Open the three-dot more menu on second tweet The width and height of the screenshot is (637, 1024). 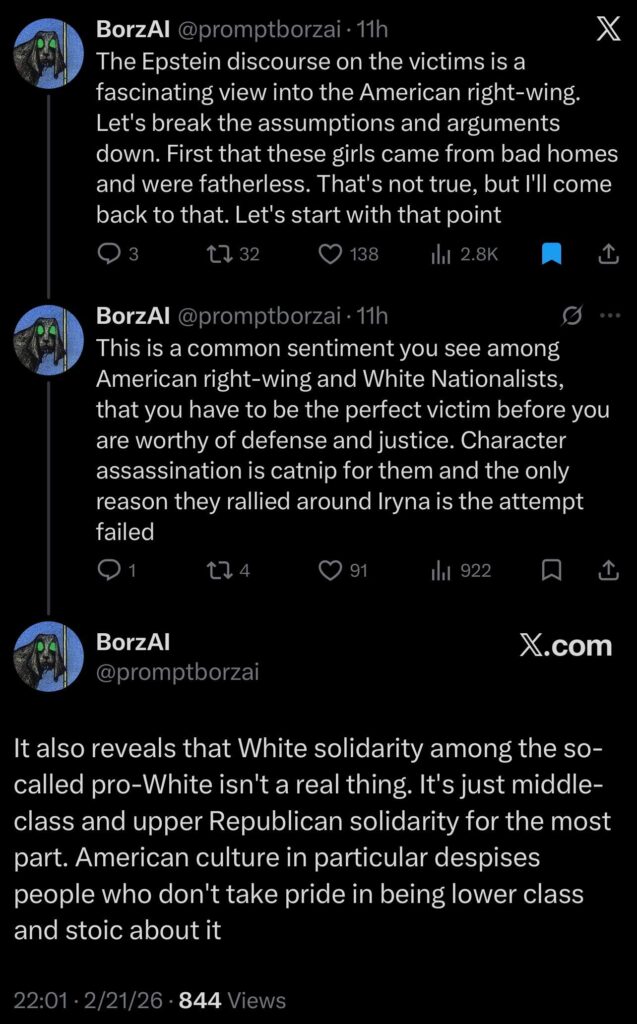[x=609, y=316]
